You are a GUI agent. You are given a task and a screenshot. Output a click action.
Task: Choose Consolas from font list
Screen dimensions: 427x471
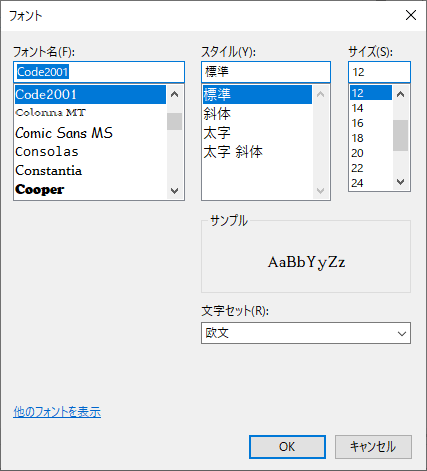tap(90, 152)
